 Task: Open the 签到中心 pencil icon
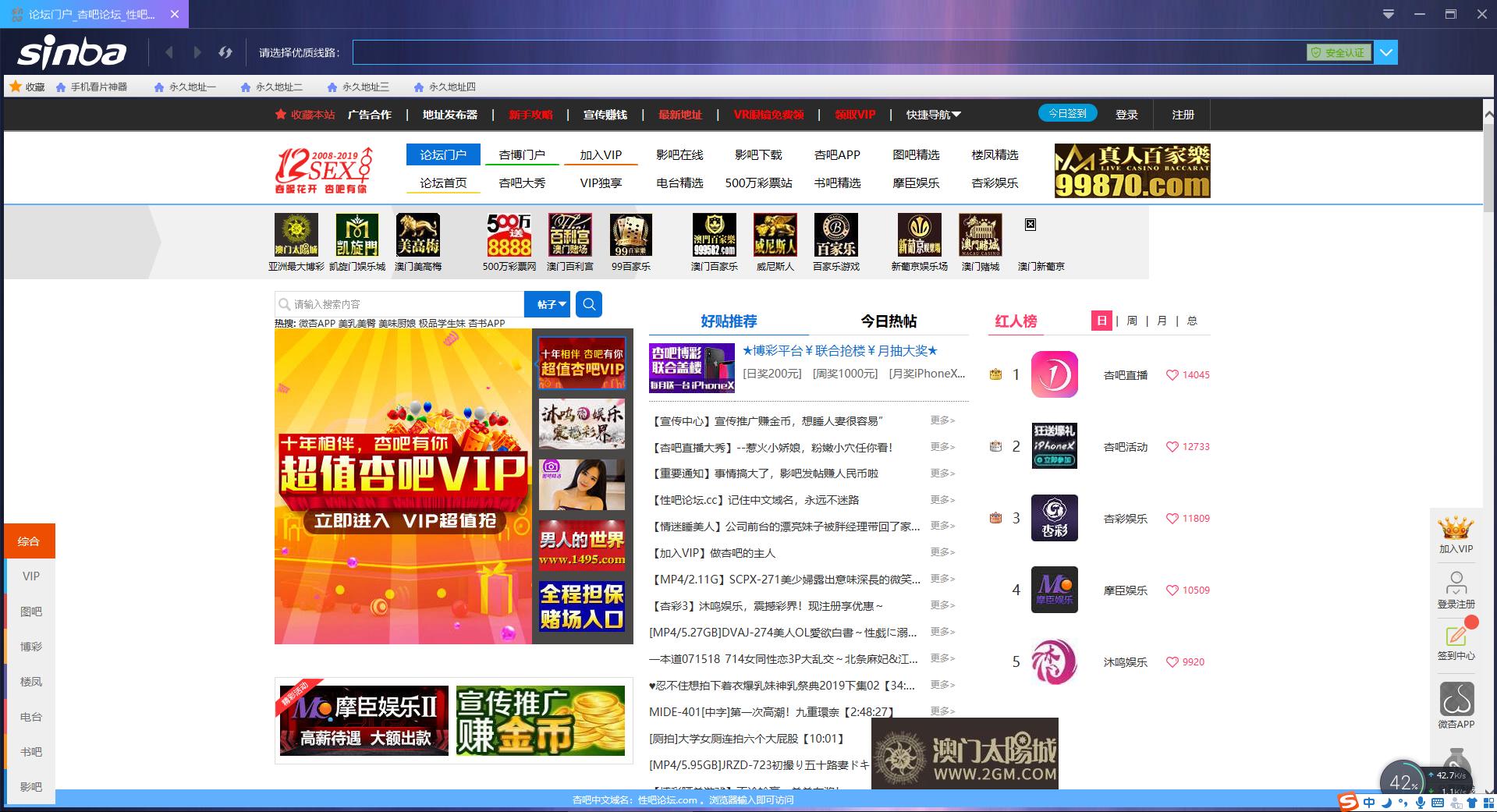1456,635
